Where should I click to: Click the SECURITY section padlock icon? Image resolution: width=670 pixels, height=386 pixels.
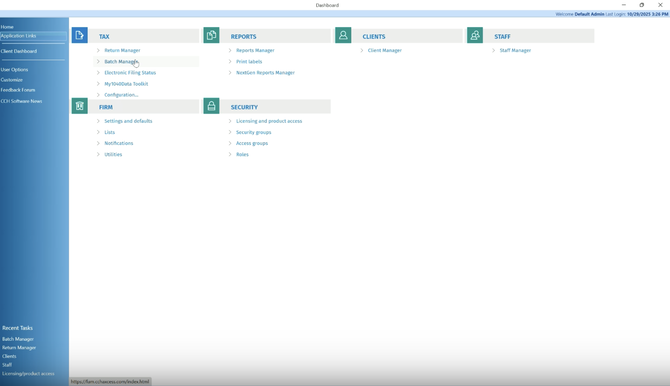(212, 106)
